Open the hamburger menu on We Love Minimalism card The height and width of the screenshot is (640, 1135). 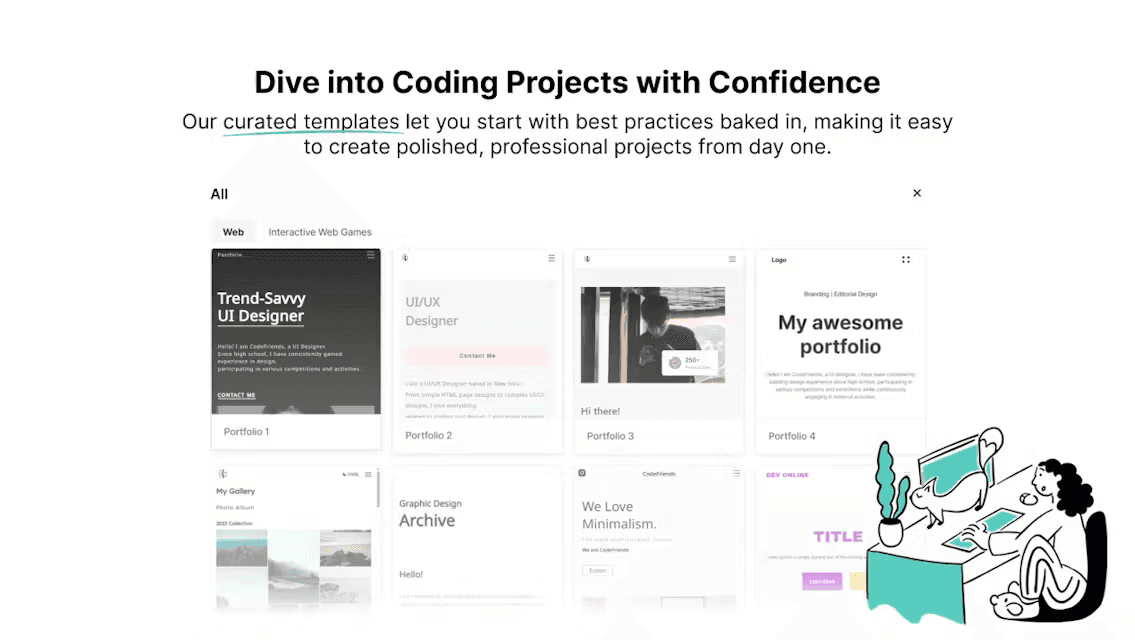tap(736, 474)
